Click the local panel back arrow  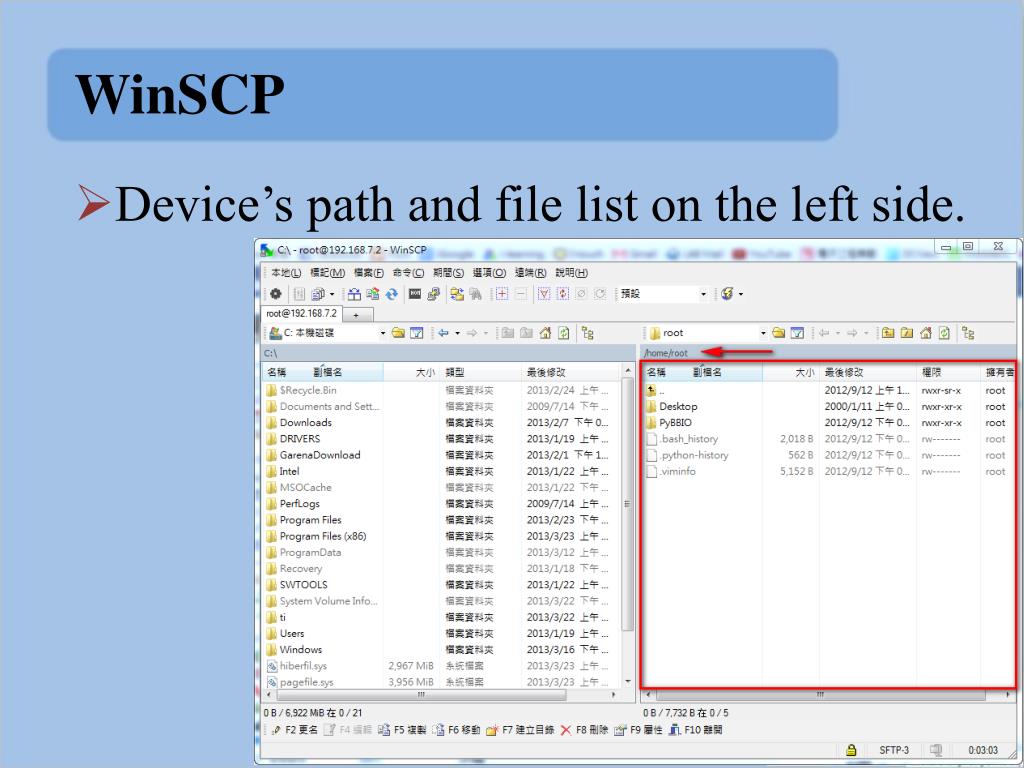click(x=443, y=333)
